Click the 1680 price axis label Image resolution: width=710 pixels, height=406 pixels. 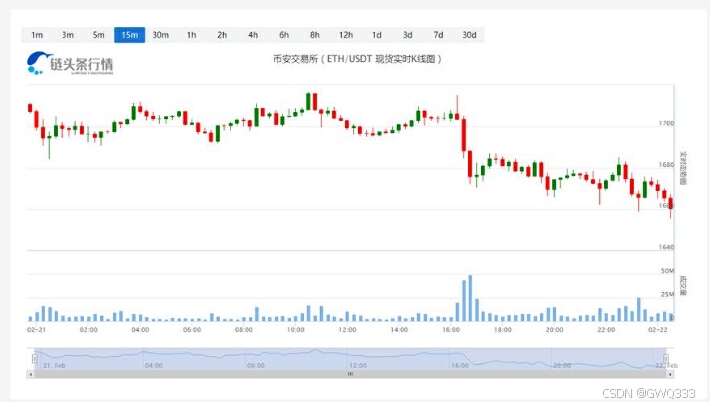pyautogui.click(x=666, y=165)
